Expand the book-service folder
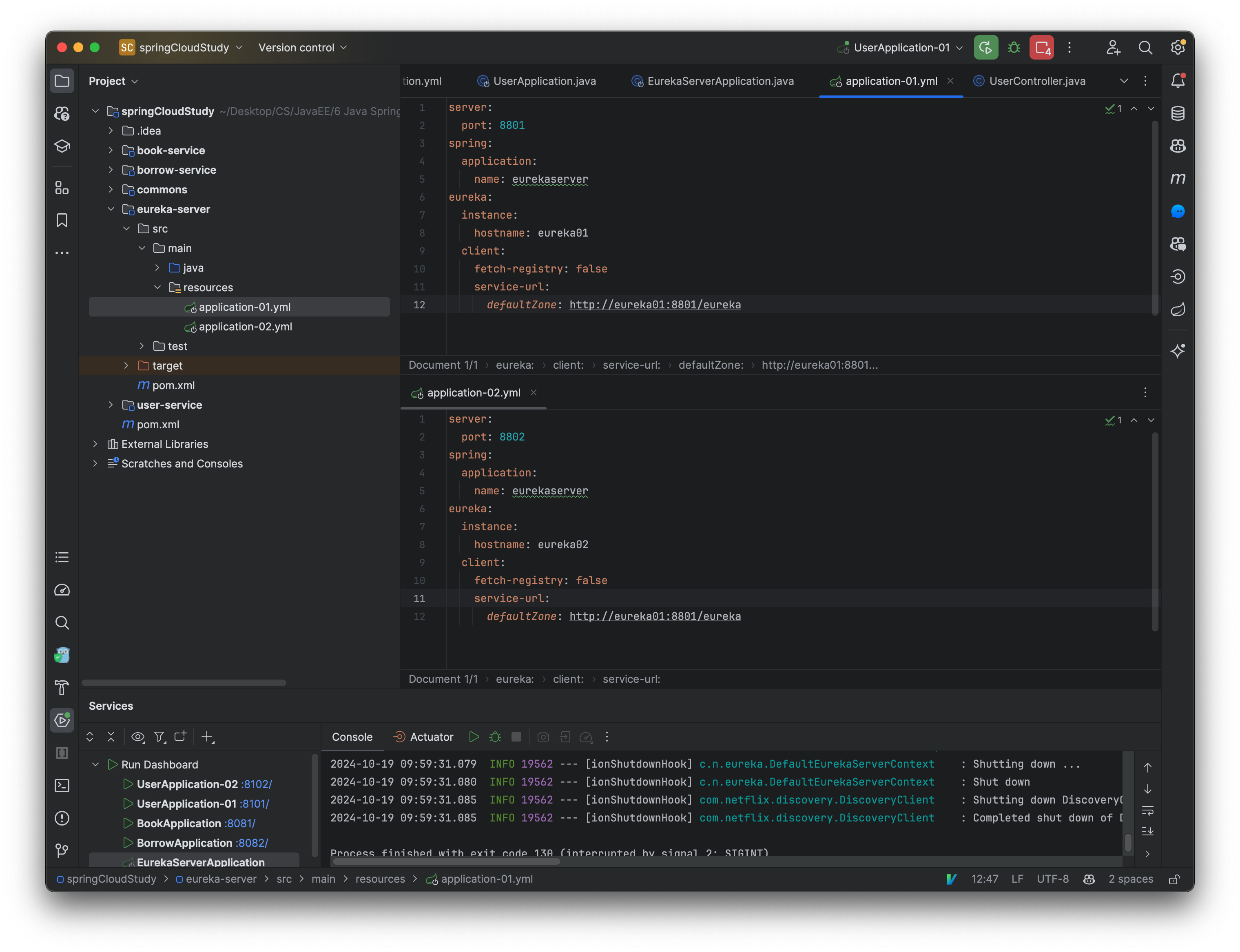 pyautogui.click(x=111, y=150)
